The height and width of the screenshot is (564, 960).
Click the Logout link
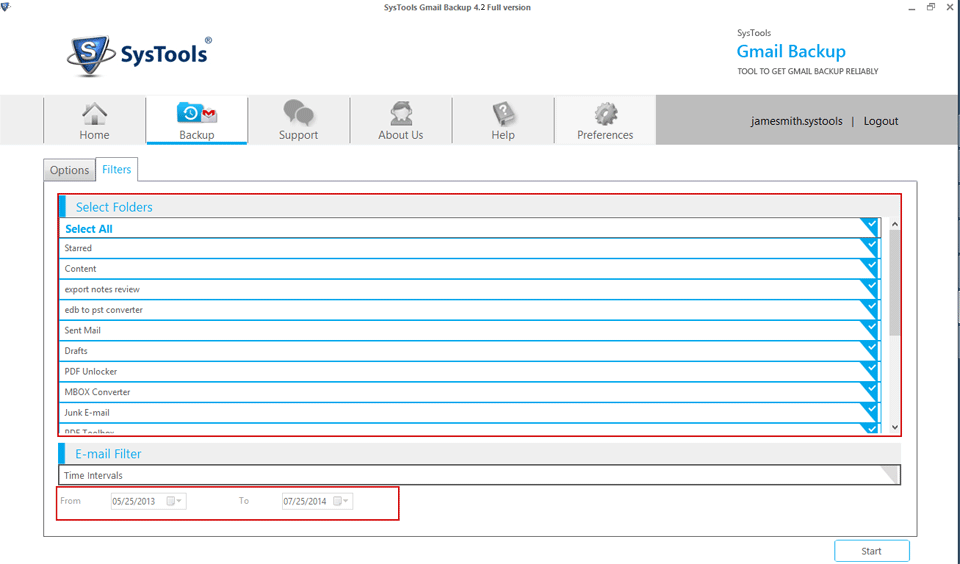pos(881,121)
